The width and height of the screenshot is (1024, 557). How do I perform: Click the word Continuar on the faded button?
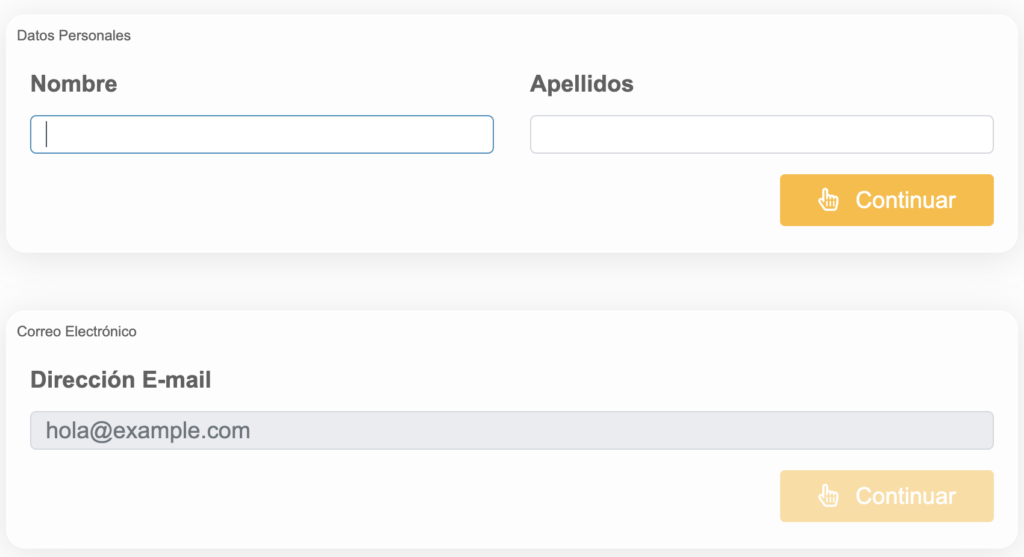point(905,496)
